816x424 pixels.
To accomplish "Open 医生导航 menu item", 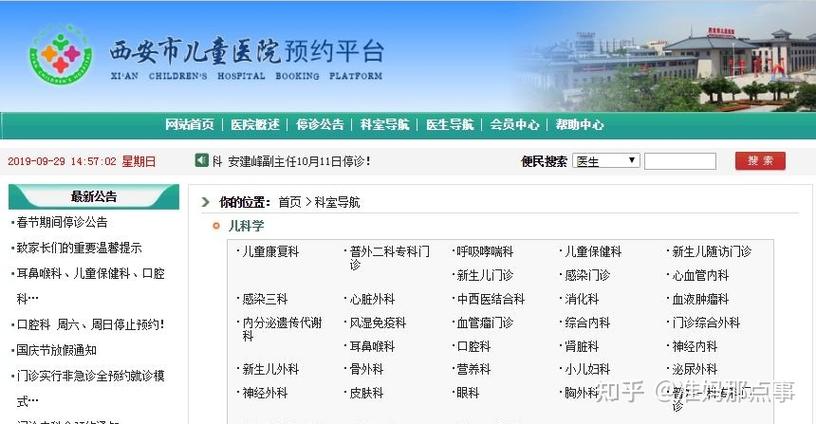I will [x=450, y=125].
